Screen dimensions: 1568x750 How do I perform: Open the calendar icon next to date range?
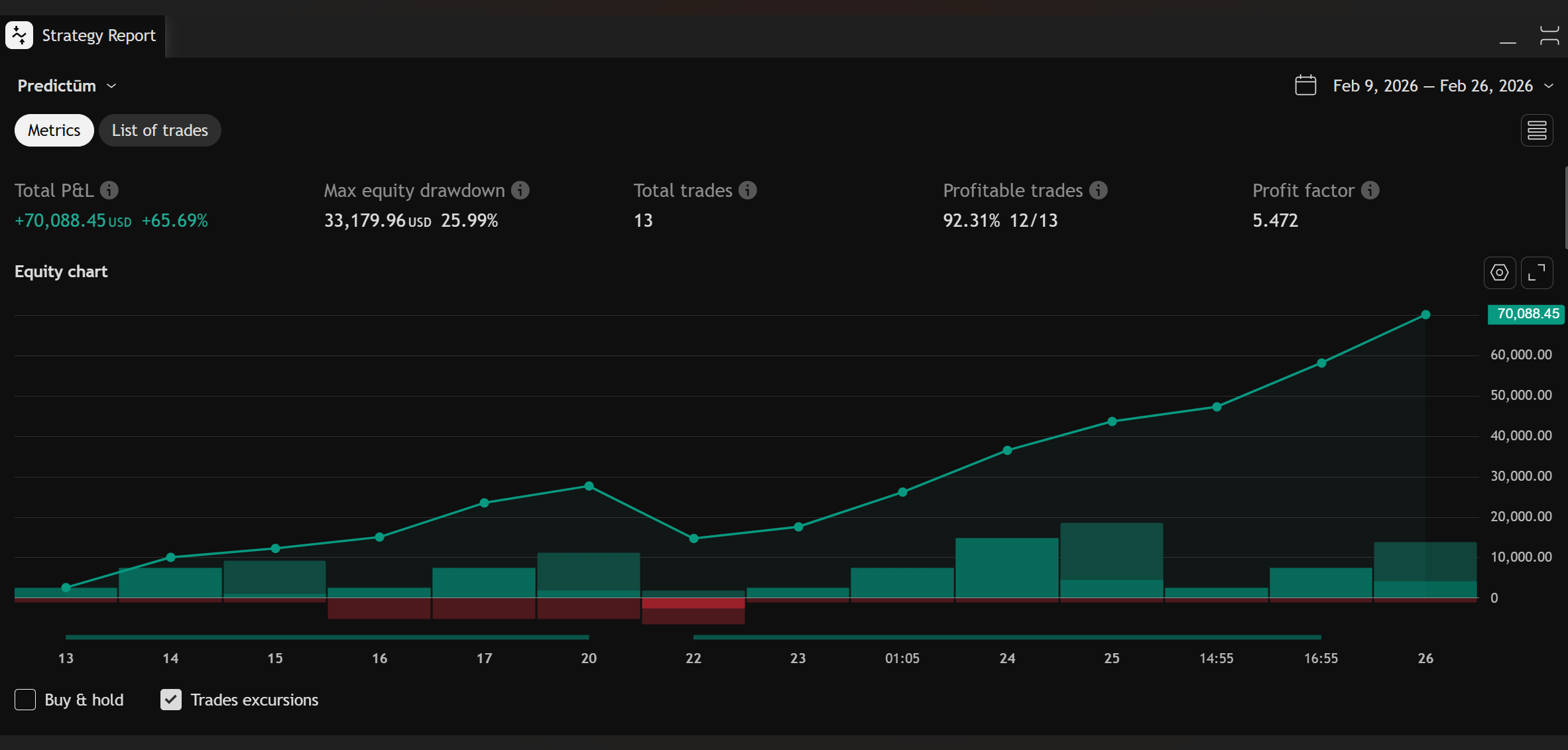(x=1305, y=85)
